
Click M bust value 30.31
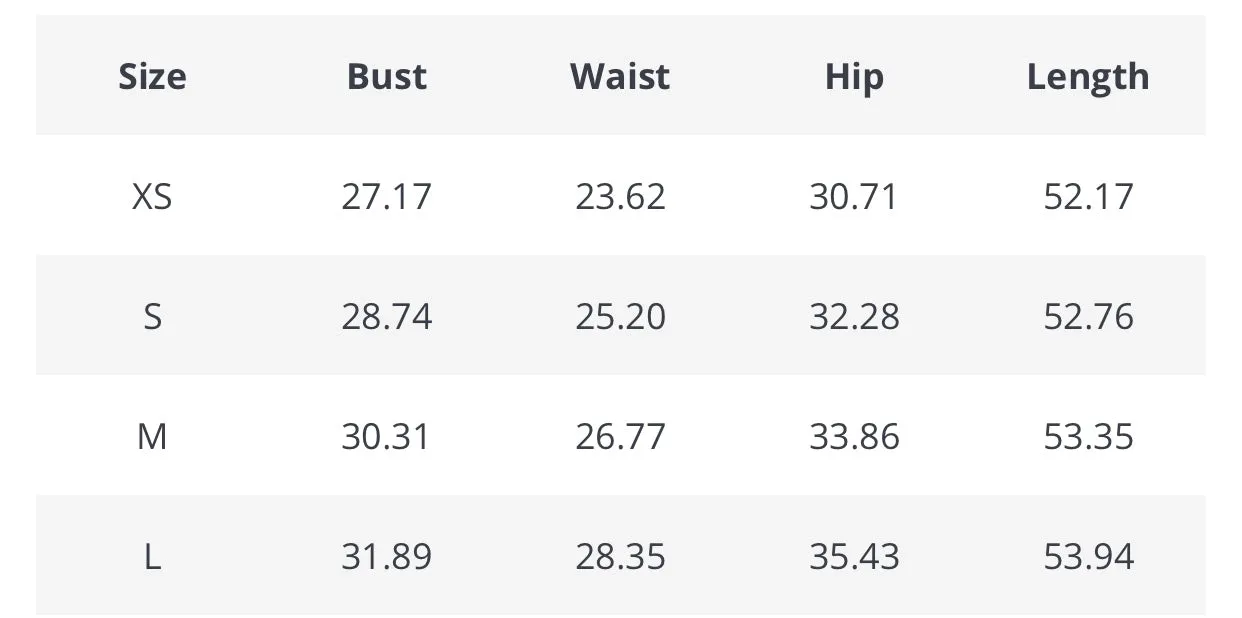[386, 436]
